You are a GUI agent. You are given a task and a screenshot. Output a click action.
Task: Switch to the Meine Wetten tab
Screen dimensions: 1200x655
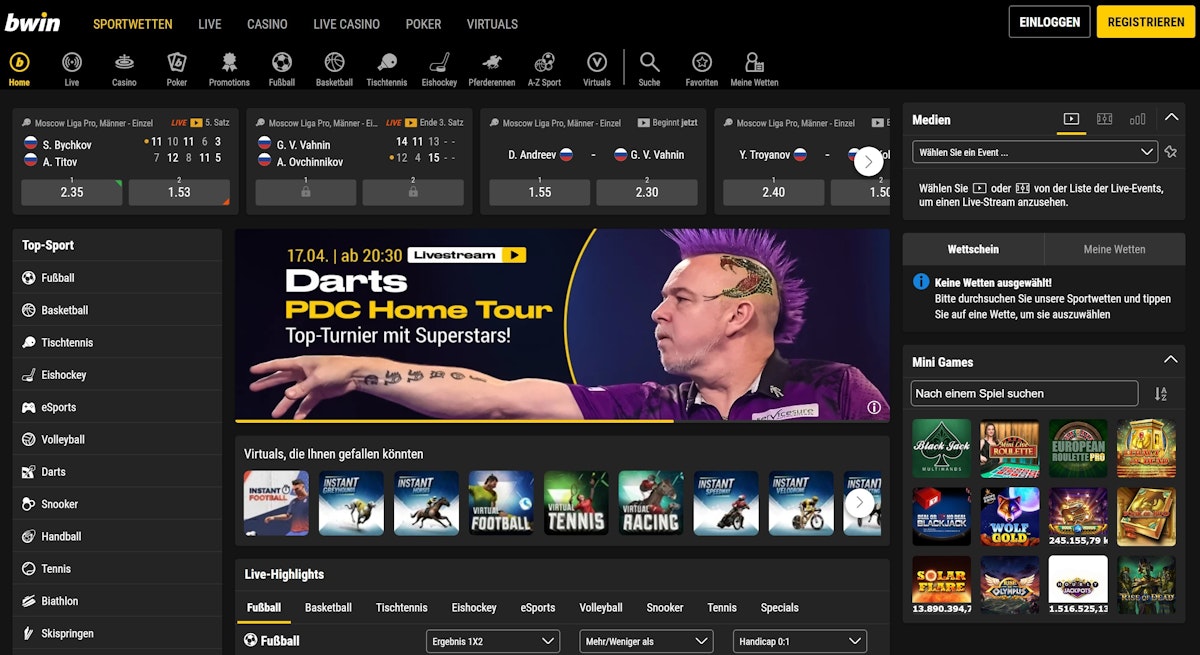click(x=1114, y=249)
